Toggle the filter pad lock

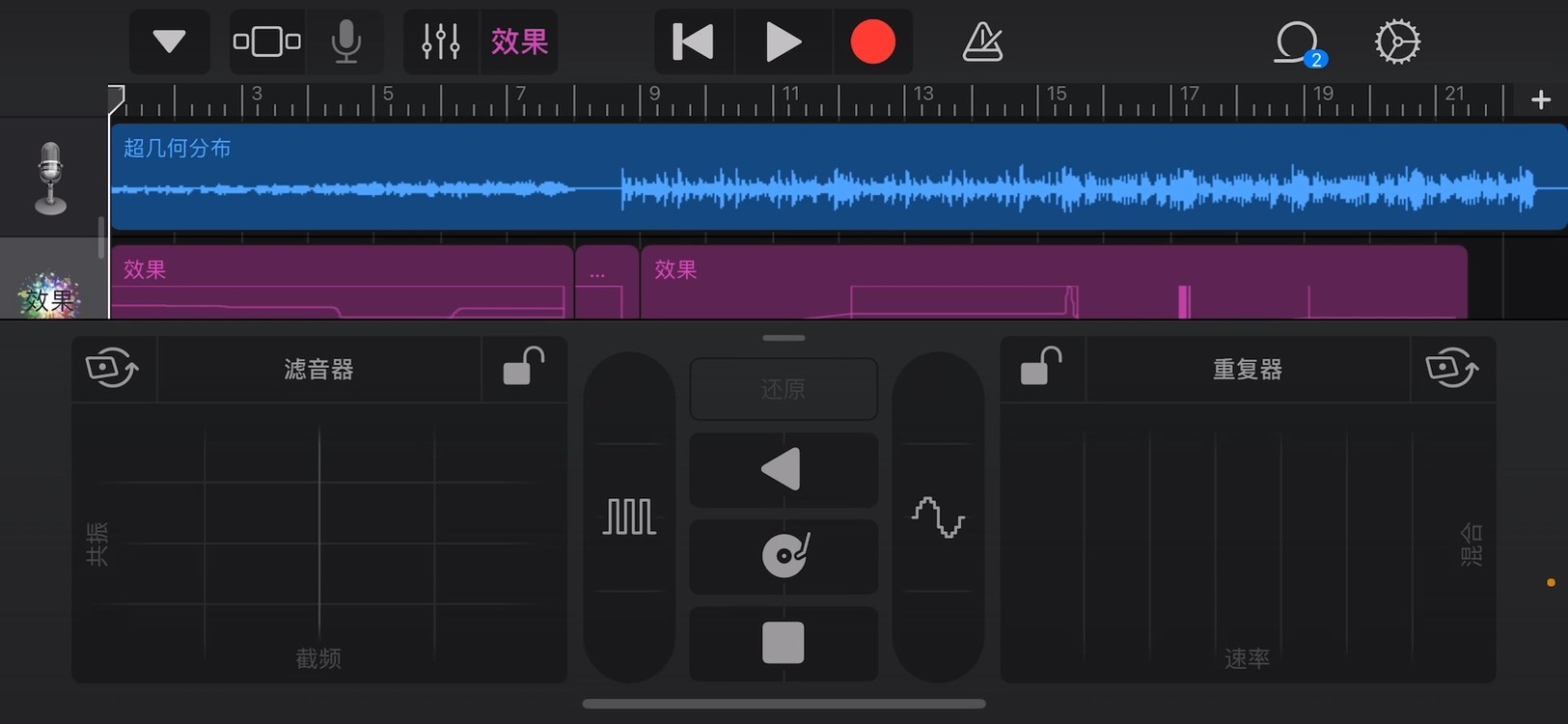point(524,367)
